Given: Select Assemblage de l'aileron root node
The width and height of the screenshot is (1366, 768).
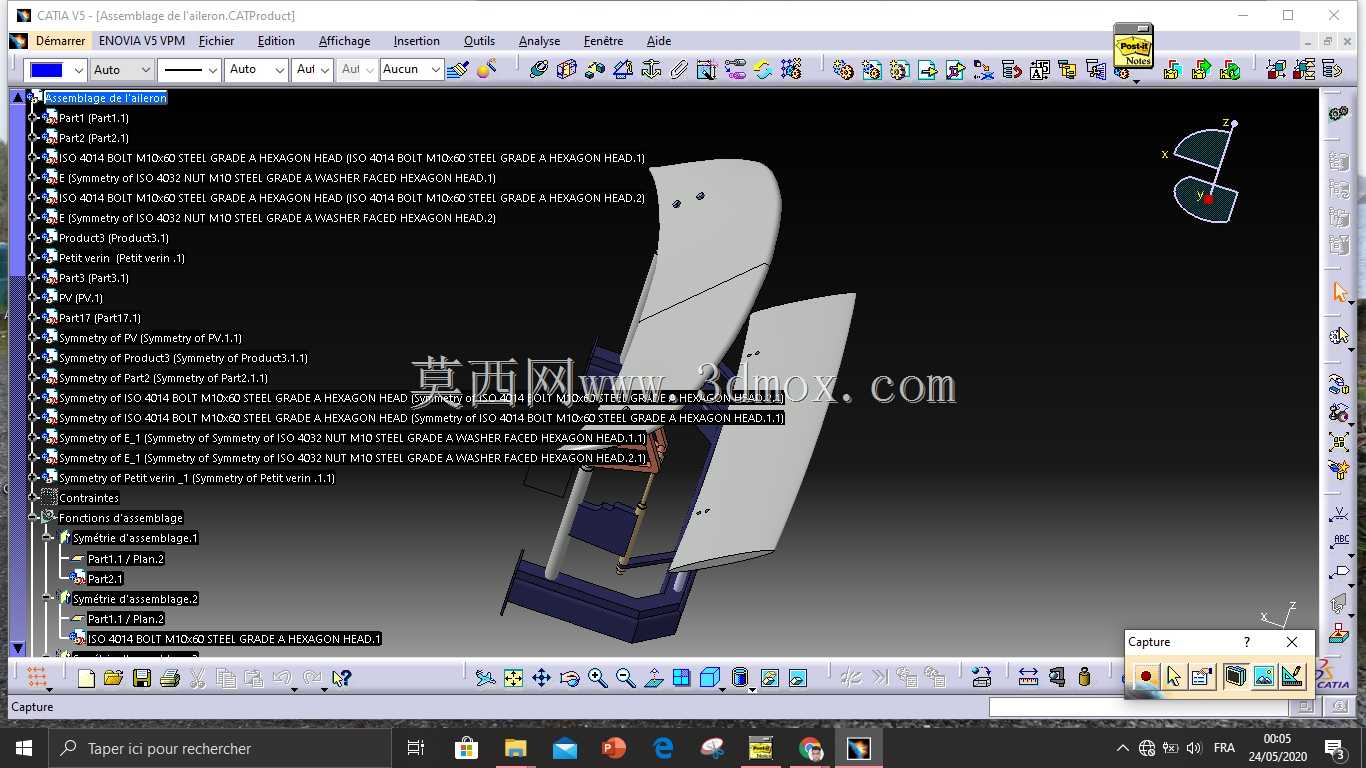Looking at the screenshot, I should click(106, 98).
